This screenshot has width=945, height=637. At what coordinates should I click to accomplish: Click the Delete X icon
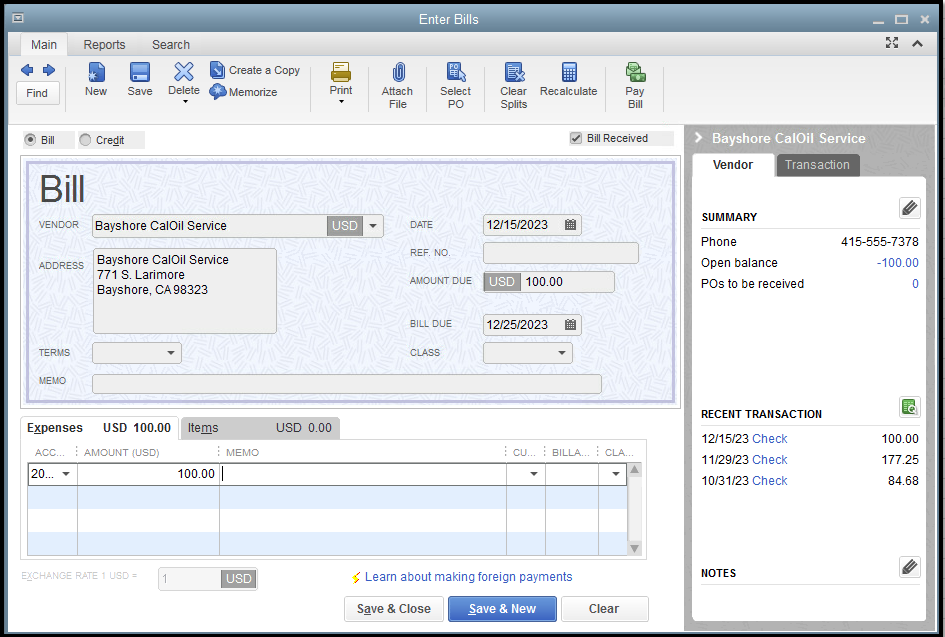(184, 72)
